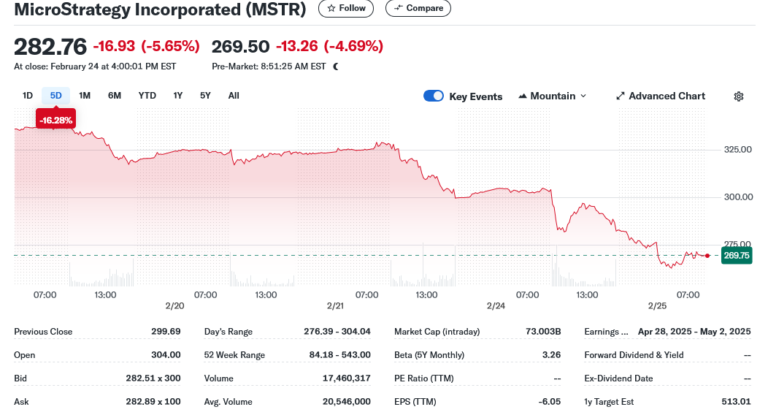768x415 pixels.
Task: Click the pre-market price 269.50
Action: click(240, 47)
